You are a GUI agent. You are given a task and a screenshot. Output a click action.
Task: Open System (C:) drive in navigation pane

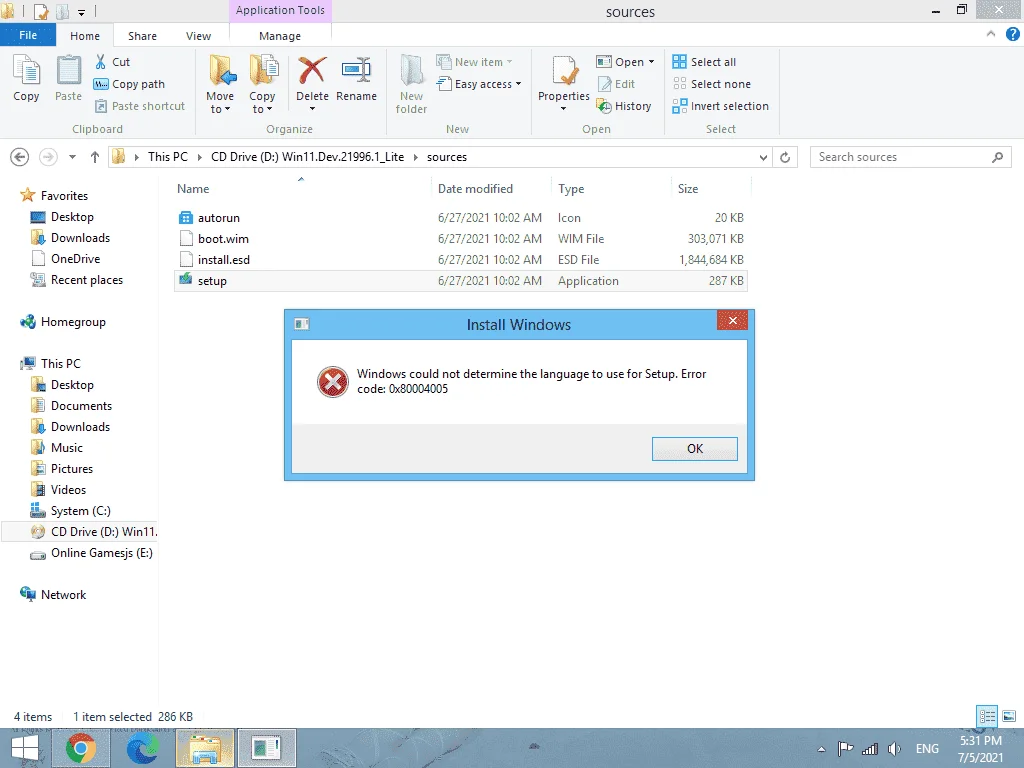pos(71,511)
